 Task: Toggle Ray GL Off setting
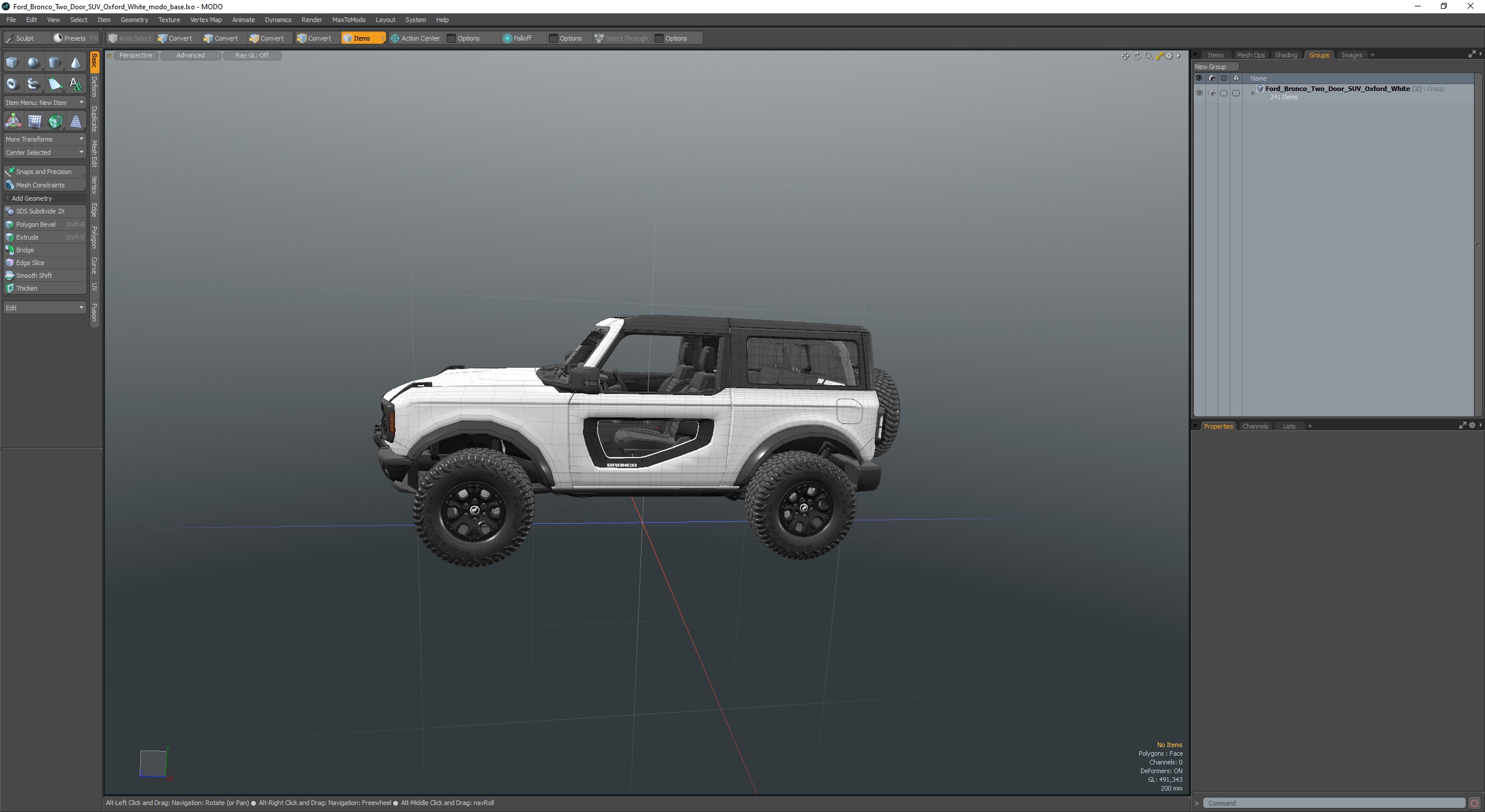pyautogui.click(x=252, y=56)
